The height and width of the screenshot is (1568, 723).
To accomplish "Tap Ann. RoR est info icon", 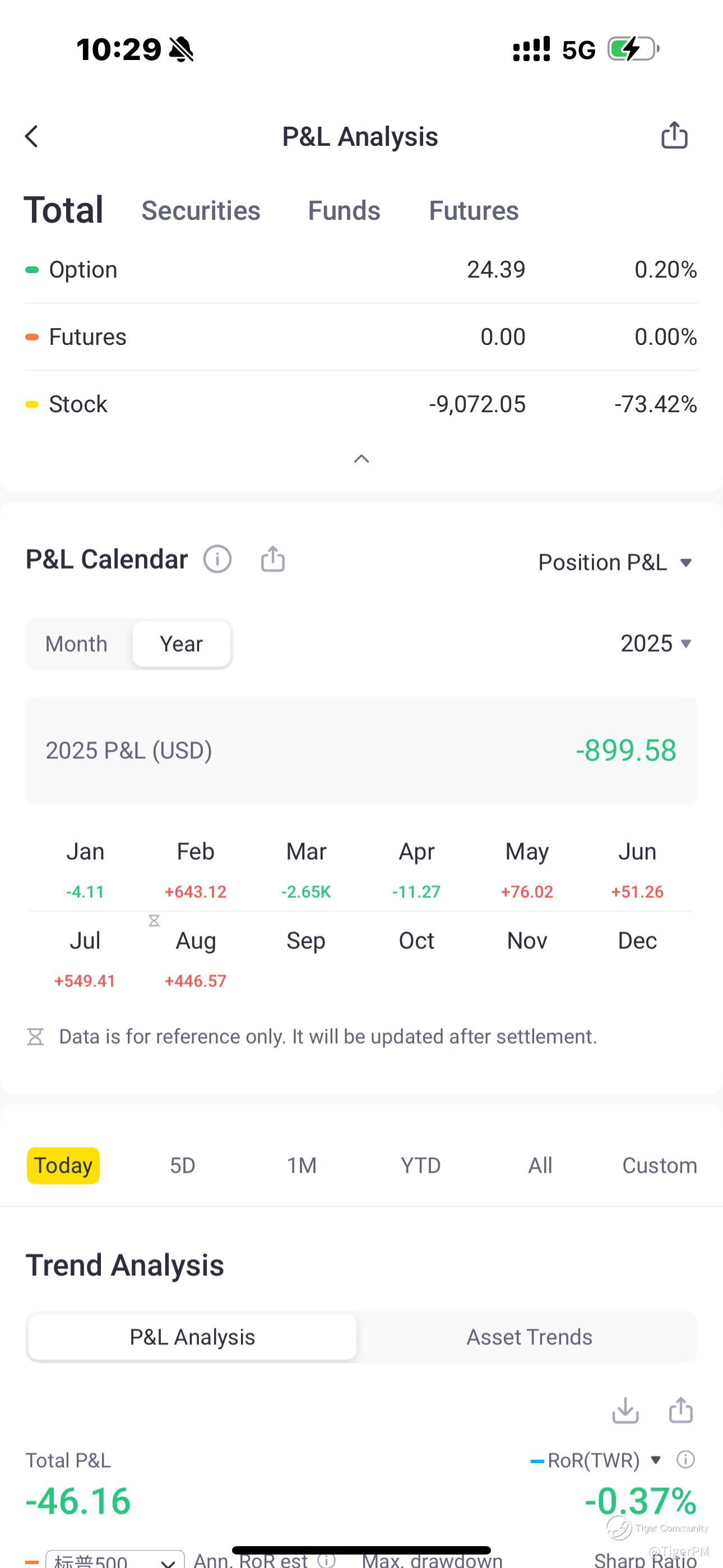I will 327,1560.
